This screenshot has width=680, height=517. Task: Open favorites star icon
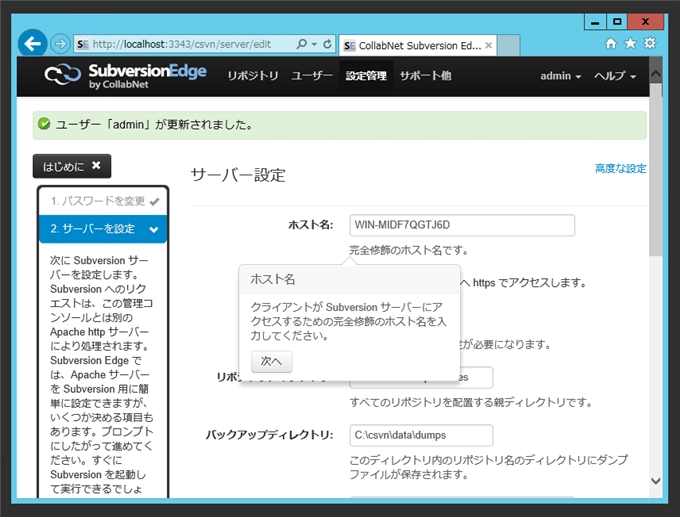(630, 43)
